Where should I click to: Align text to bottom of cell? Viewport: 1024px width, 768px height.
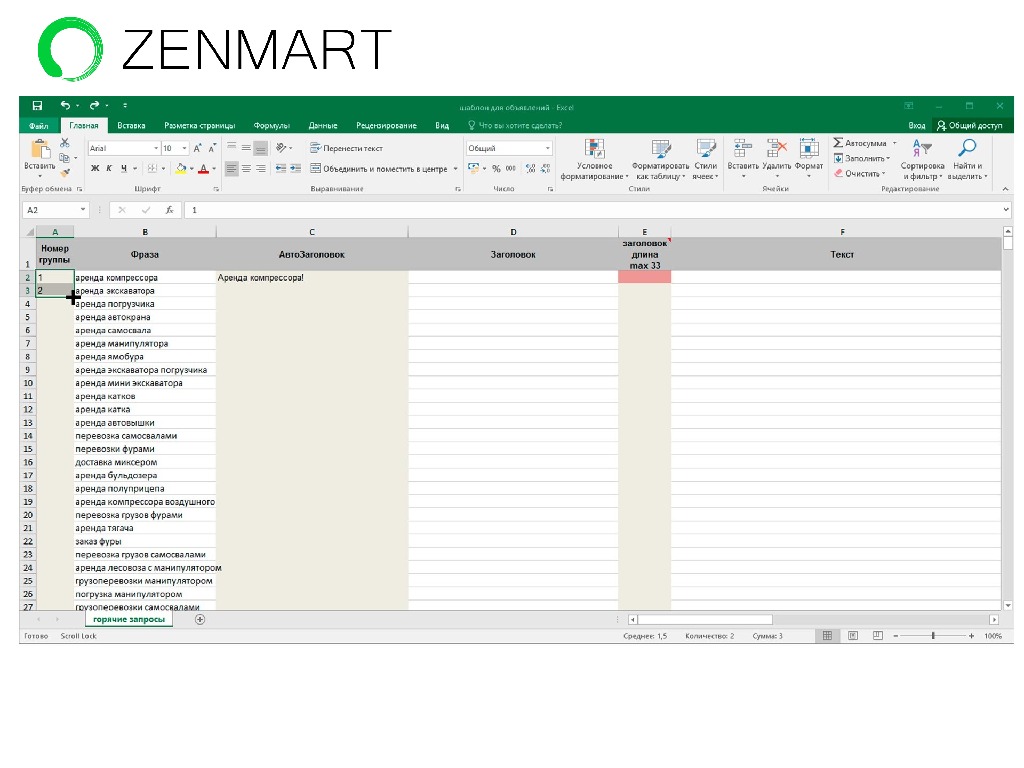click(261, 148)
